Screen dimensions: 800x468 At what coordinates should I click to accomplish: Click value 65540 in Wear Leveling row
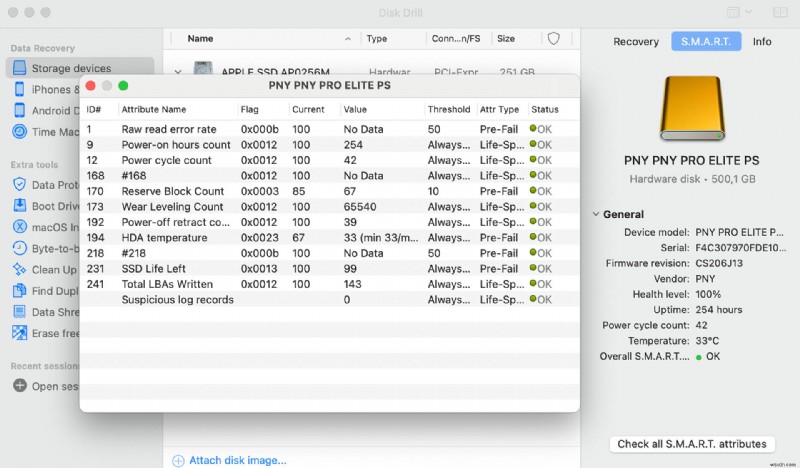[x=360, y=207]
